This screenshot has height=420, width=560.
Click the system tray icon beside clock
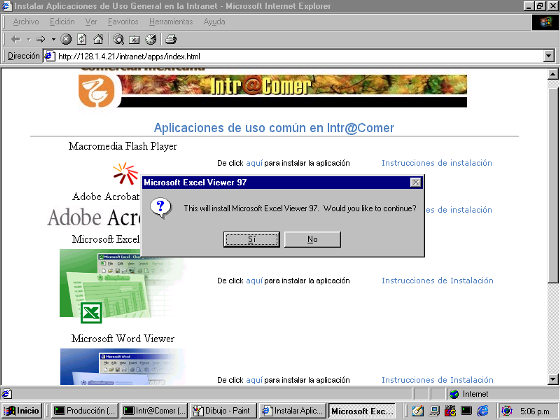click(x=507, y=411)
